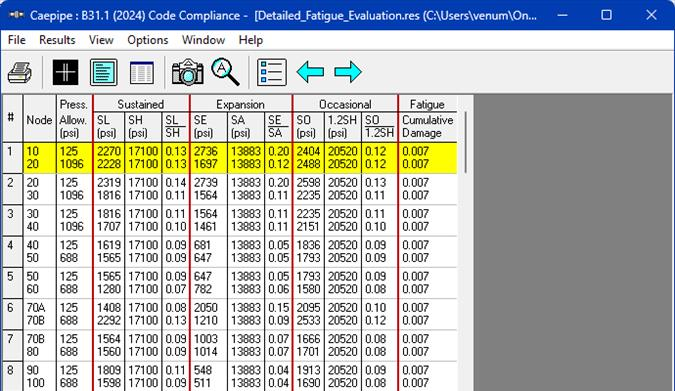The height and width of the screenshot is (391, 675).
Task: Click node 70A in row 6
Action: click(x=36, y=308)
